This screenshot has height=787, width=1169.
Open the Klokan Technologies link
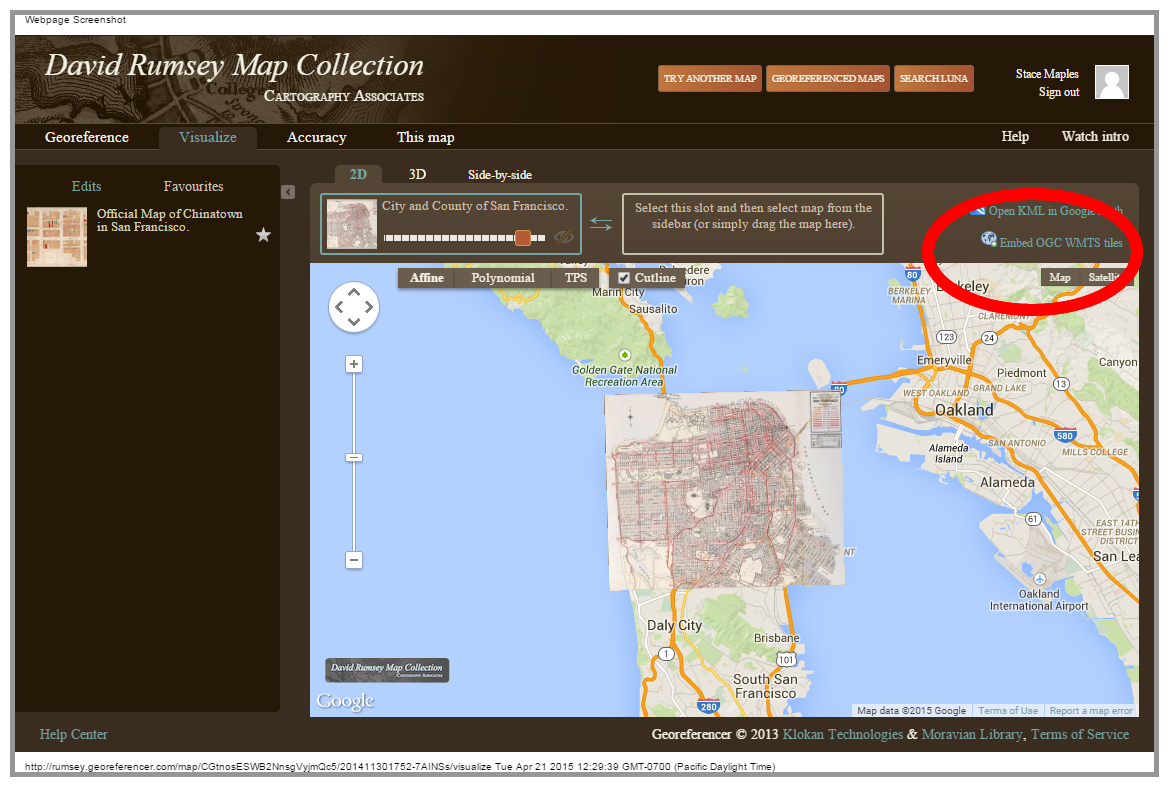(842, 735)
